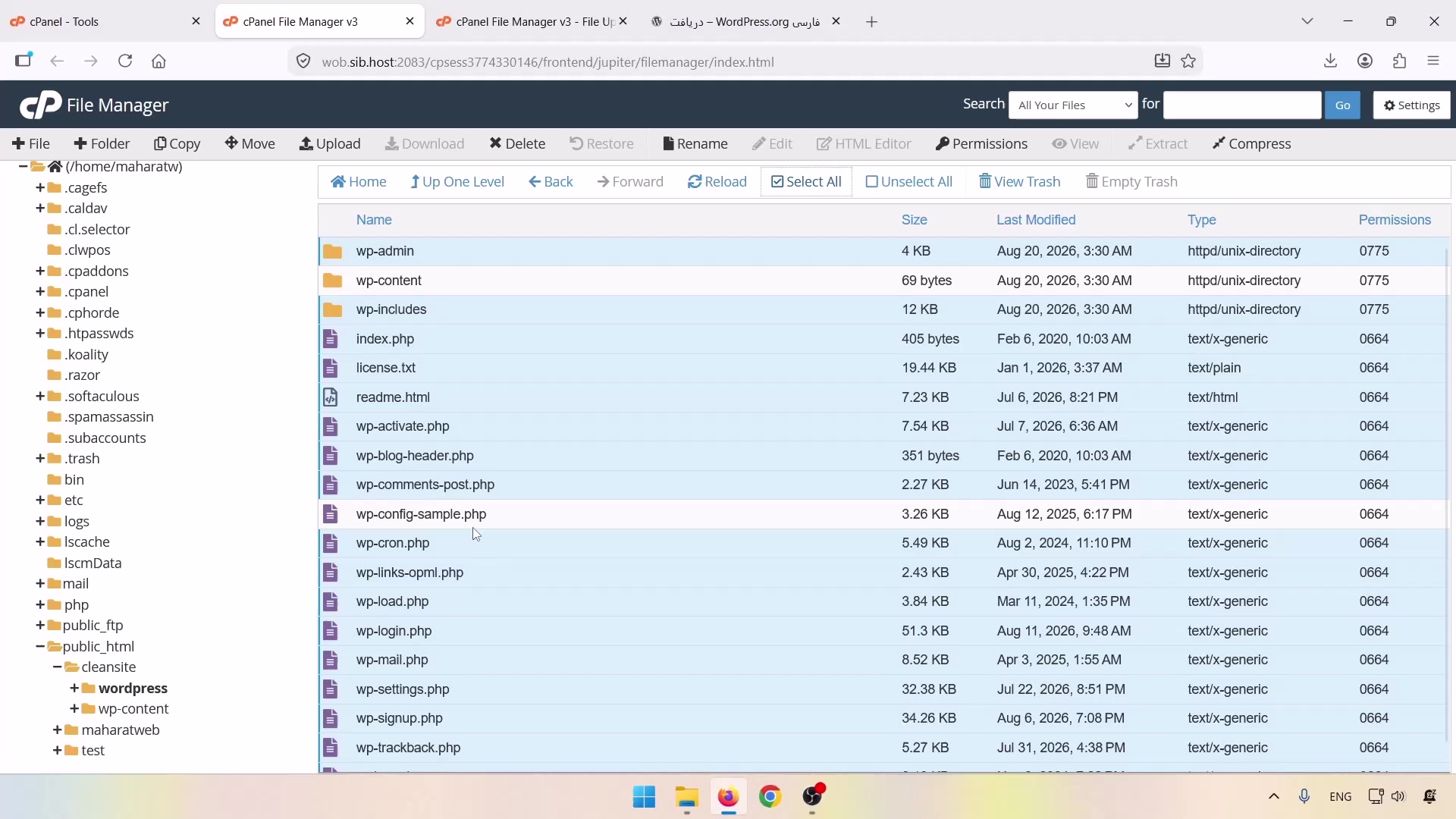Image resolution: width=1456 pixels, height=819 pixels.
Task: Click the HTML Editor toolbar button
Action: coord(864,144)
